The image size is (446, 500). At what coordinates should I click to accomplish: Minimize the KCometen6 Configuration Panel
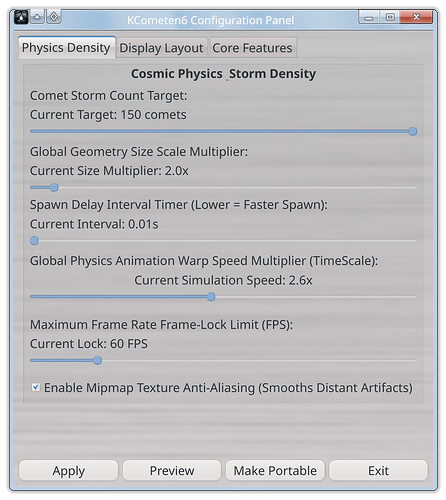pos(369,17)
